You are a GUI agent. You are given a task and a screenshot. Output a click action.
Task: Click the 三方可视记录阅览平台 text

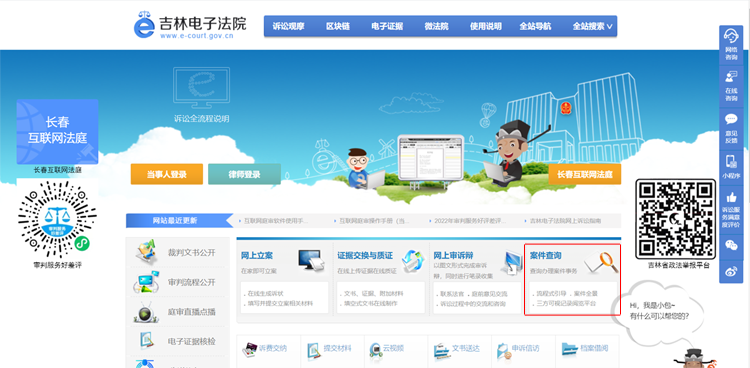[567, 303]
